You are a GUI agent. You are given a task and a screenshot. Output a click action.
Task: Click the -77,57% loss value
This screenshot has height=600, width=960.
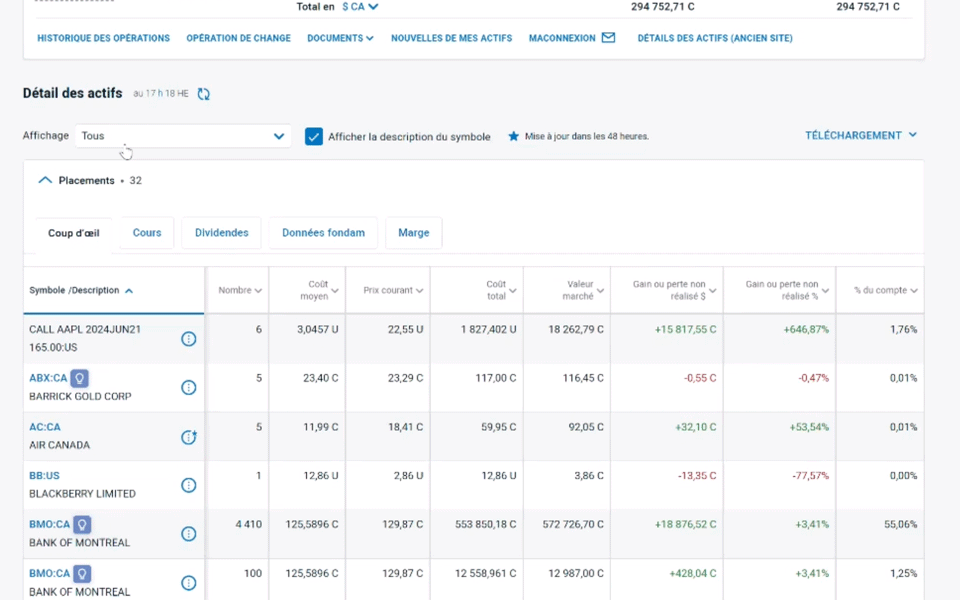(811, 476)
